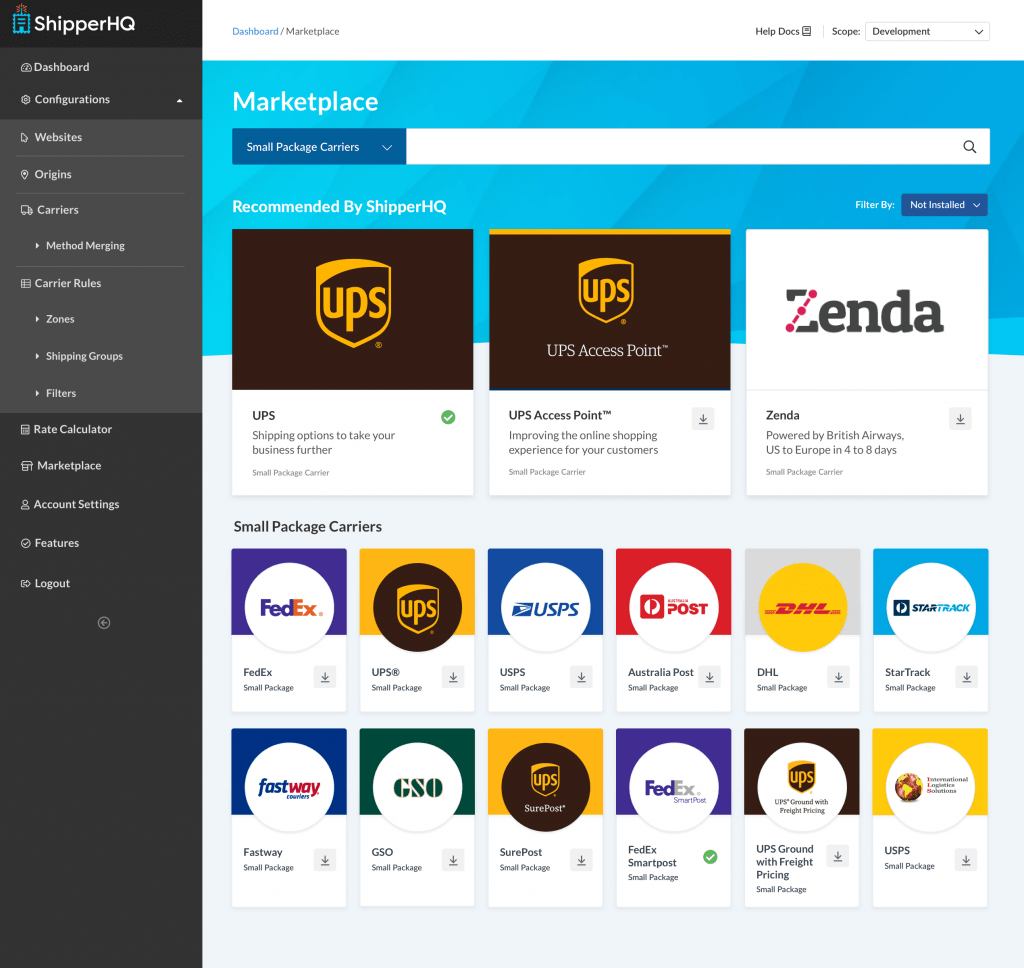Open Origins in the sidebar

46,174
